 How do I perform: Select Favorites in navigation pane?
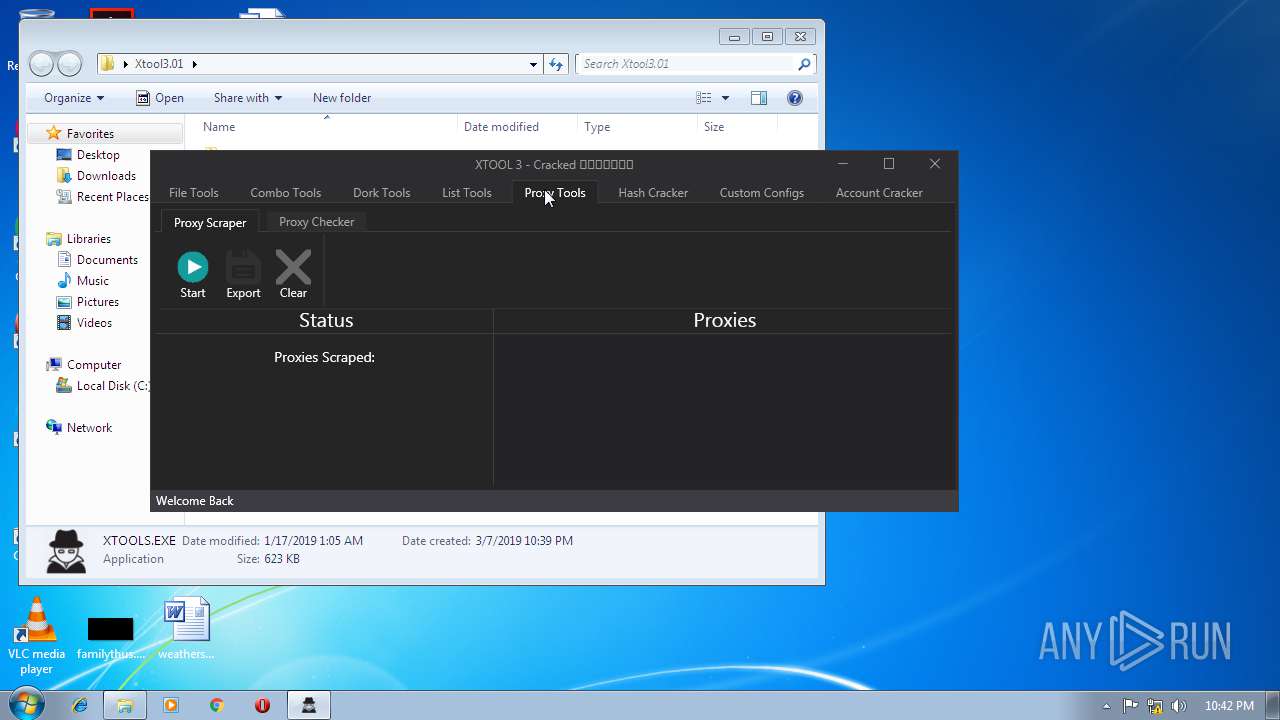tap(90, 134)
